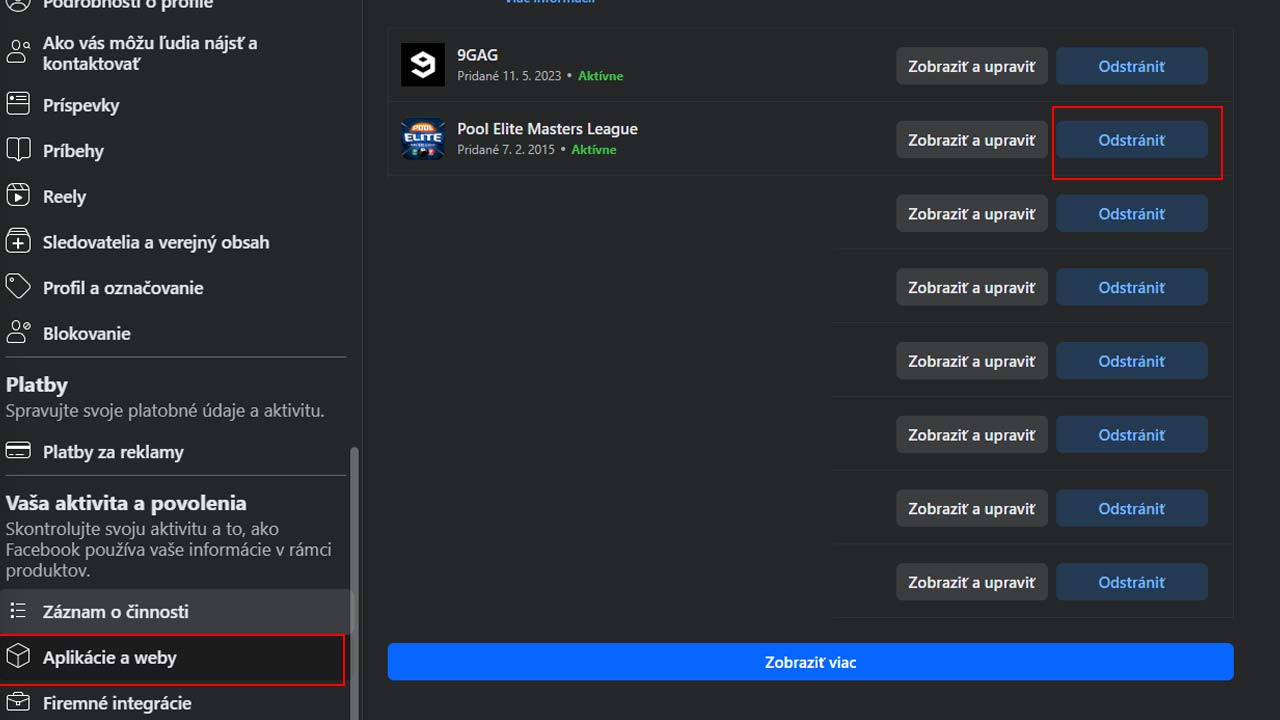Click the Platby za reklamy card icon

coord(18,452)
